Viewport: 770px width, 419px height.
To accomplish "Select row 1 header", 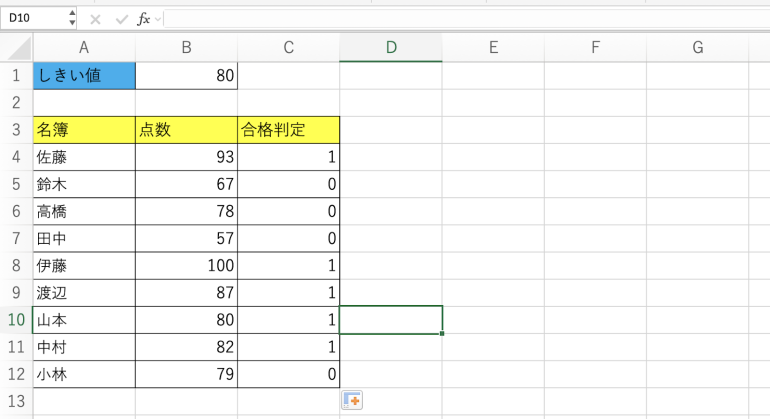I will coord(16,76).
